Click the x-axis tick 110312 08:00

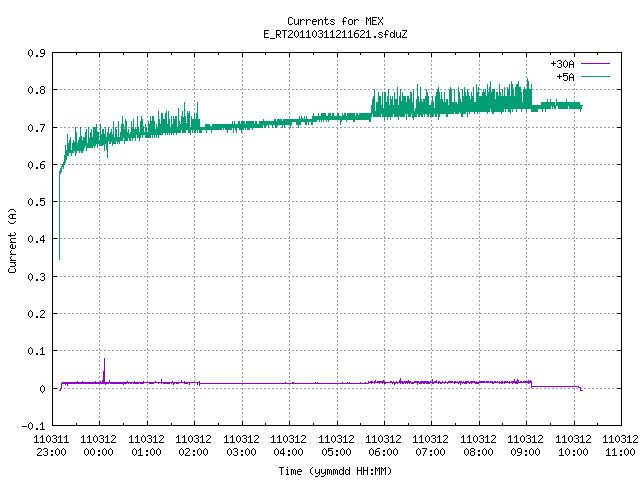pos(478,446)
